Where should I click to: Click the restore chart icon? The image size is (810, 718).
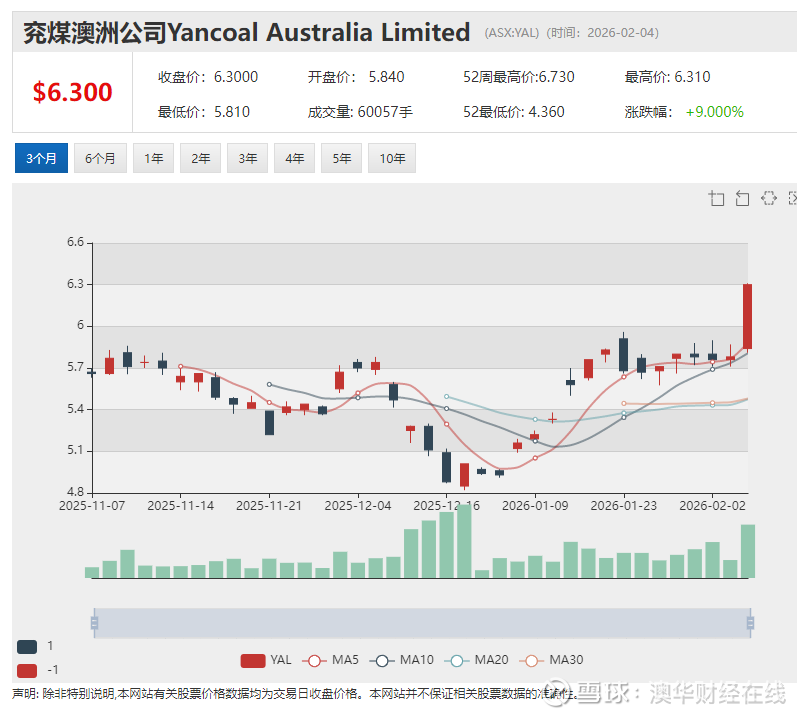(x=769, y=198)
